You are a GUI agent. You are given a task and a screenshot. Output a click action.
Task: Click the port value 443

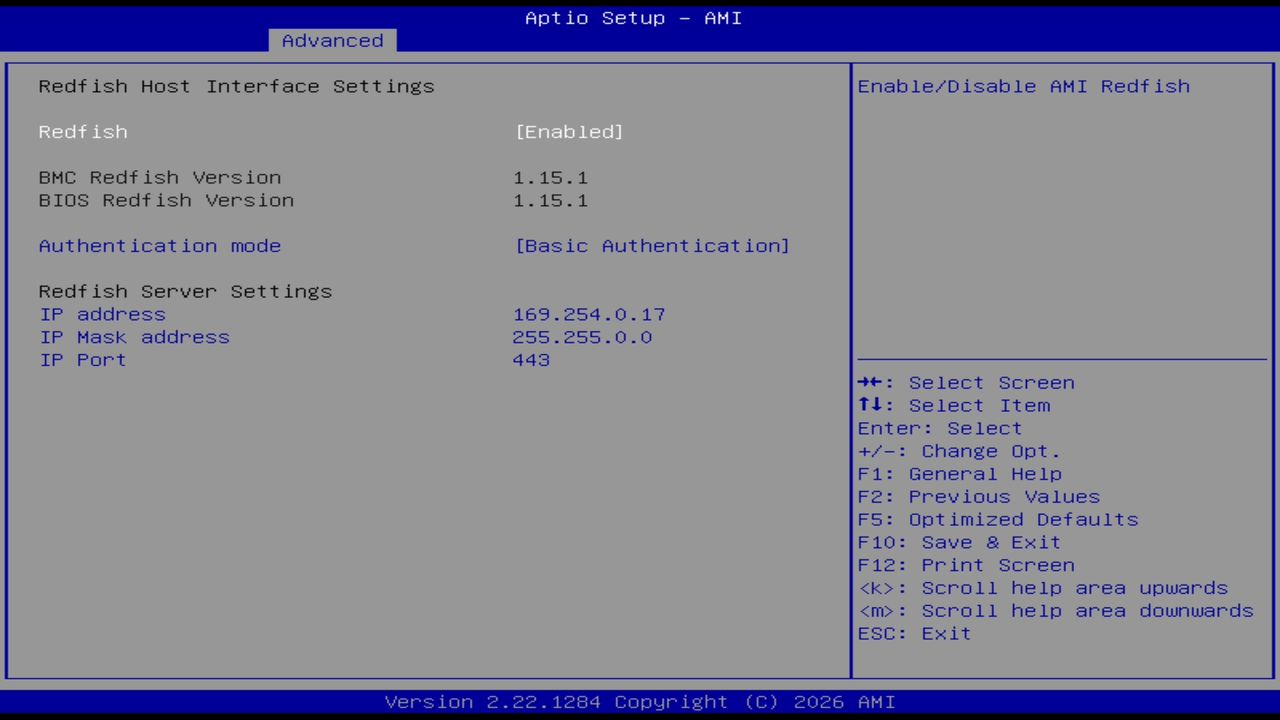click(x=531, y=360)
